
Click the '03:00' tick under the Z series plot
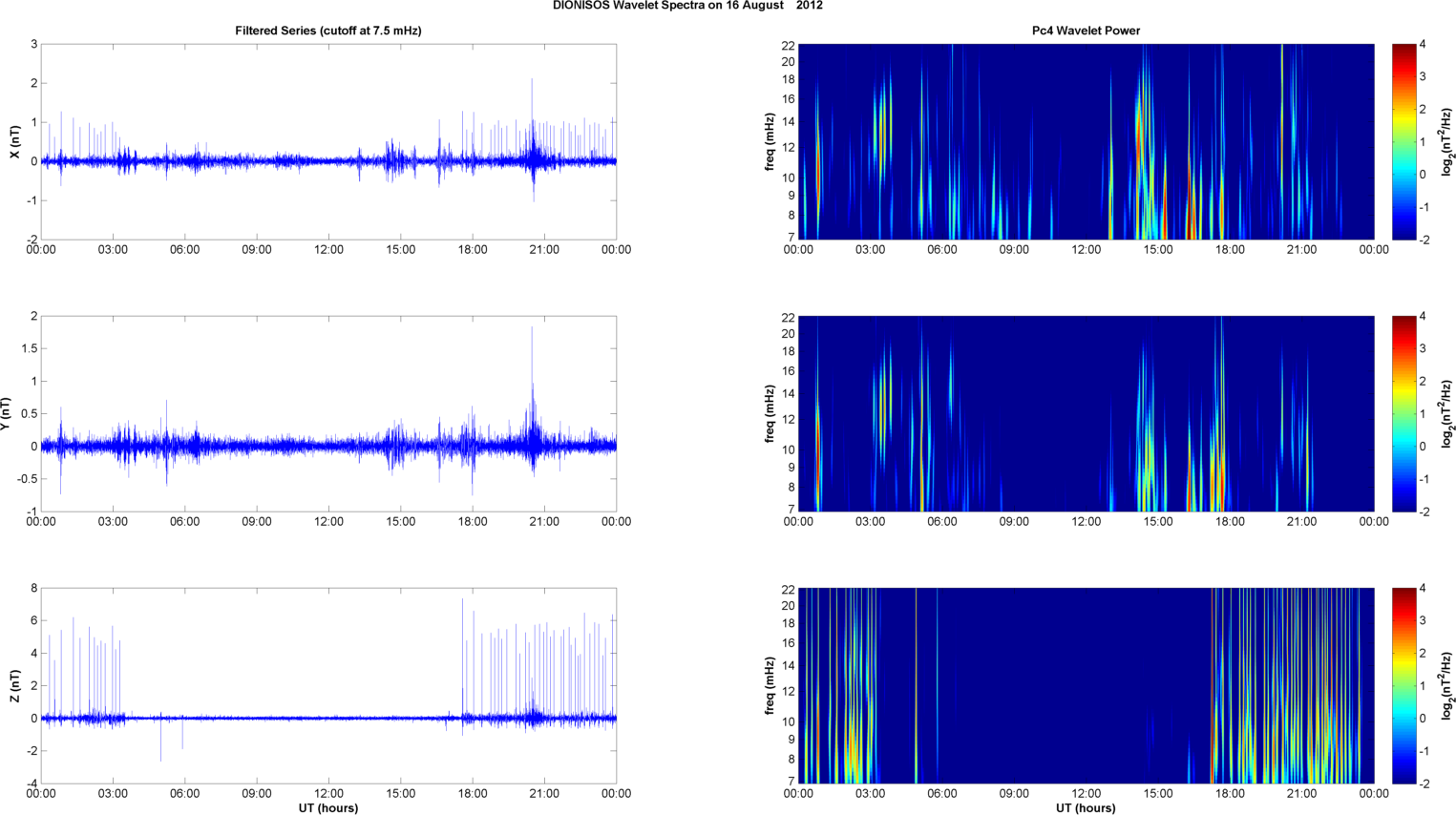click(x=113, y=794)
